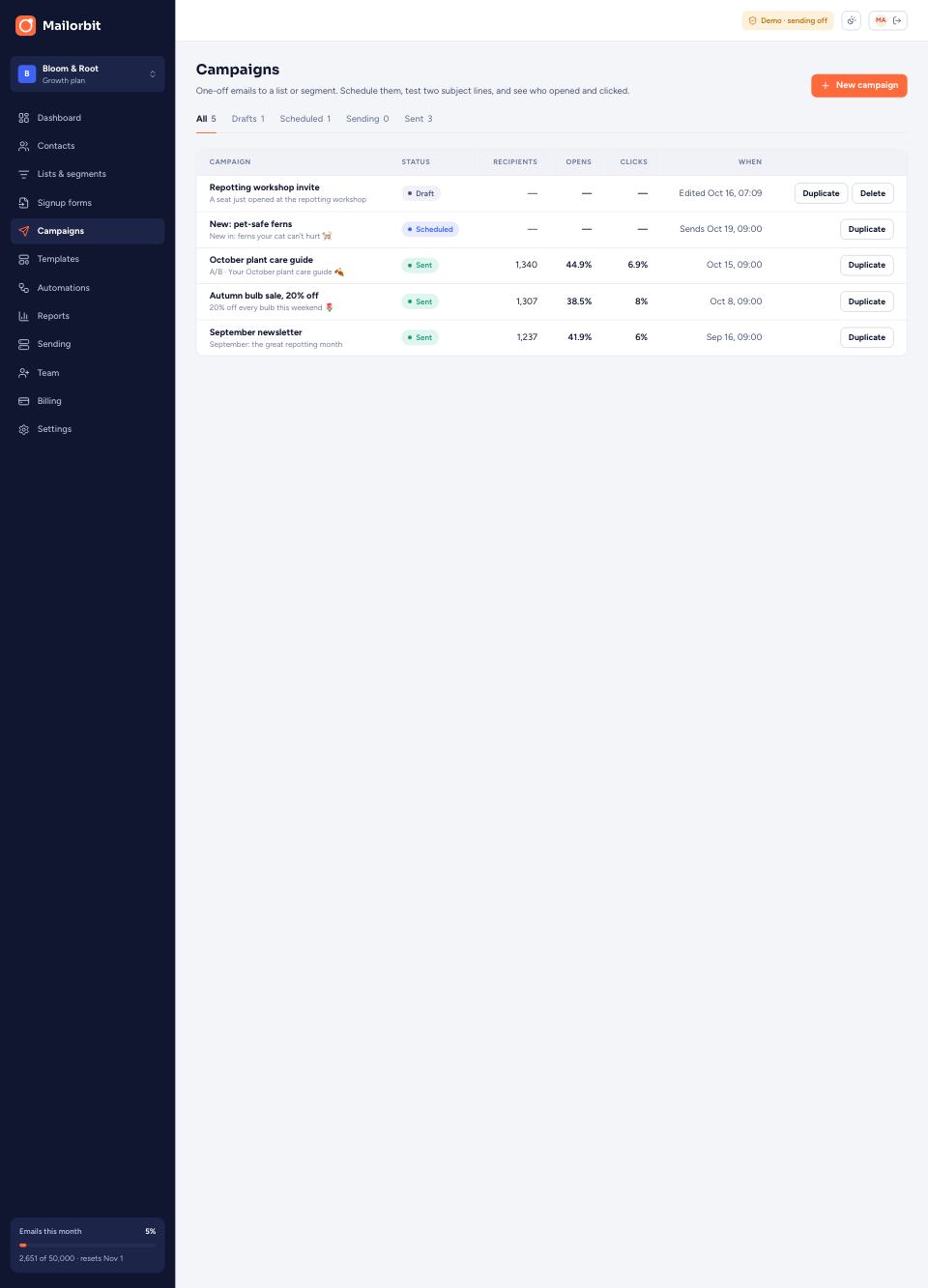Click the CAMPAIGN column header

(230, 162)
